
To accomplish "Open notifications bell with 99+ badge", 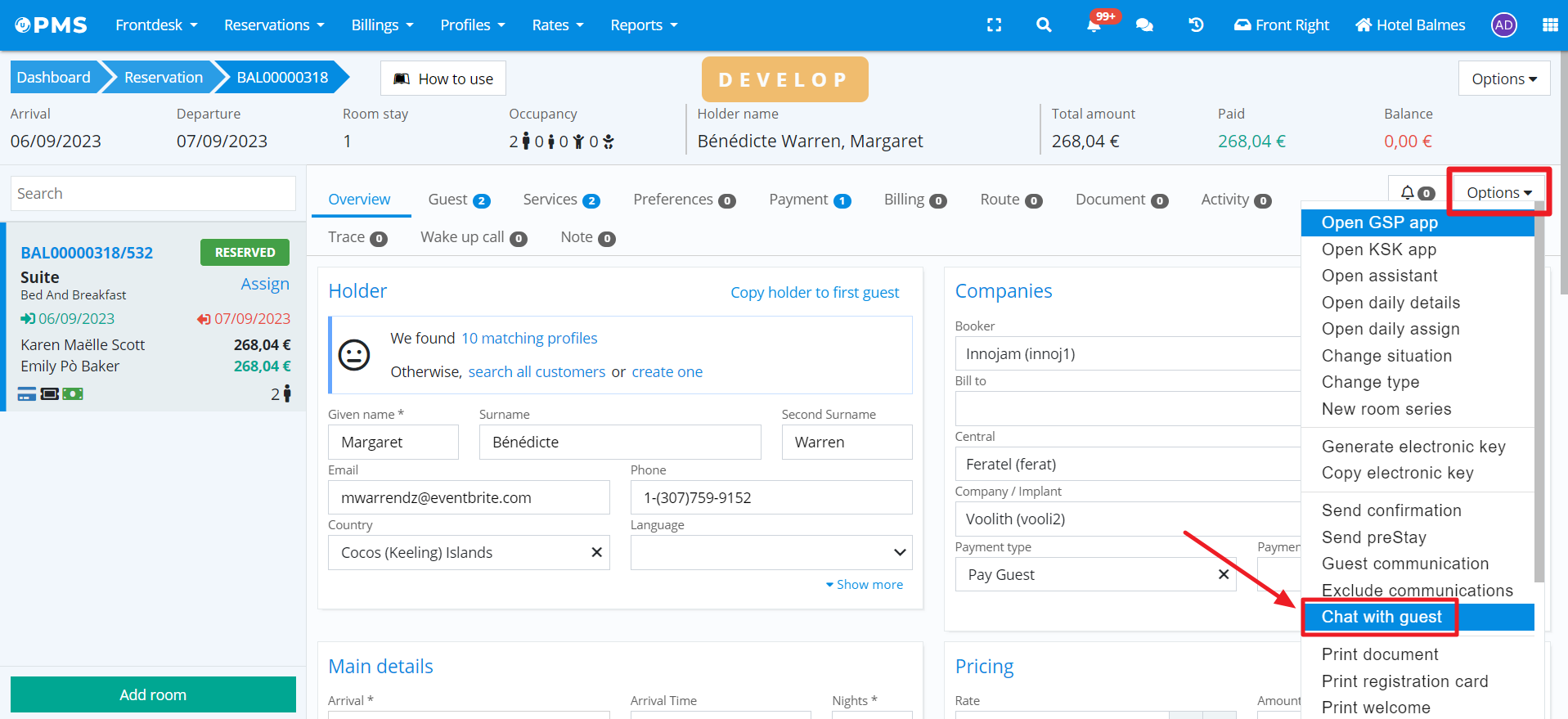I will 1094,25.
